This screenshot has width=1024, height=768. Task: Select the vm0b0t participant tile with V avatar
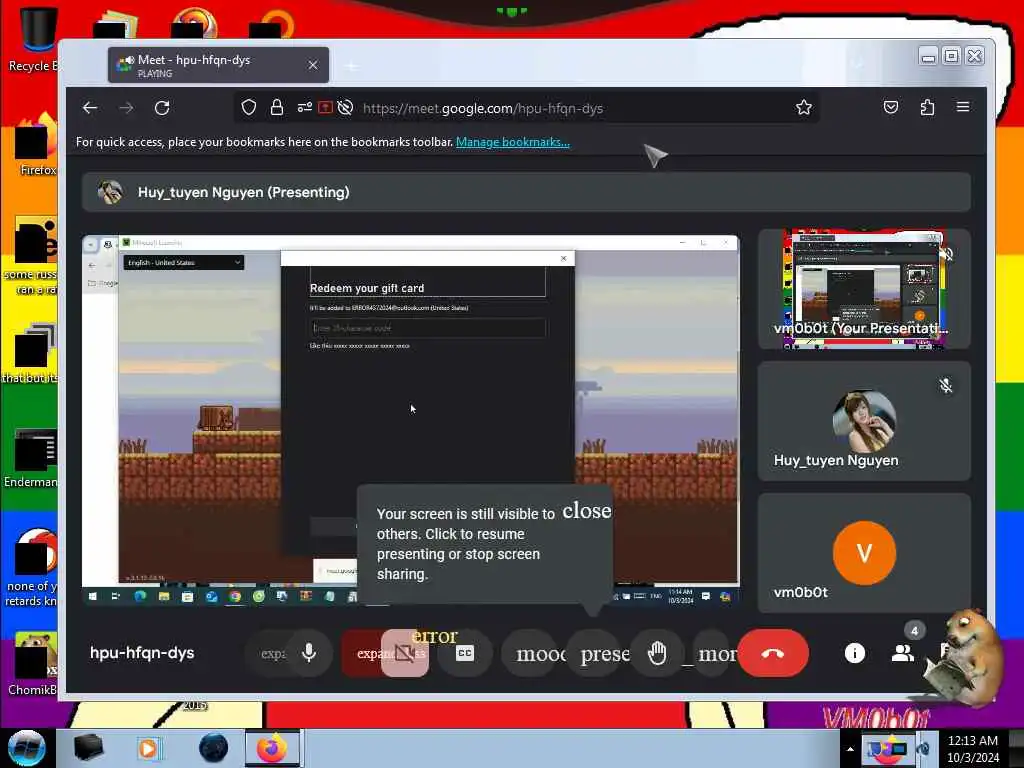point(864,553)
